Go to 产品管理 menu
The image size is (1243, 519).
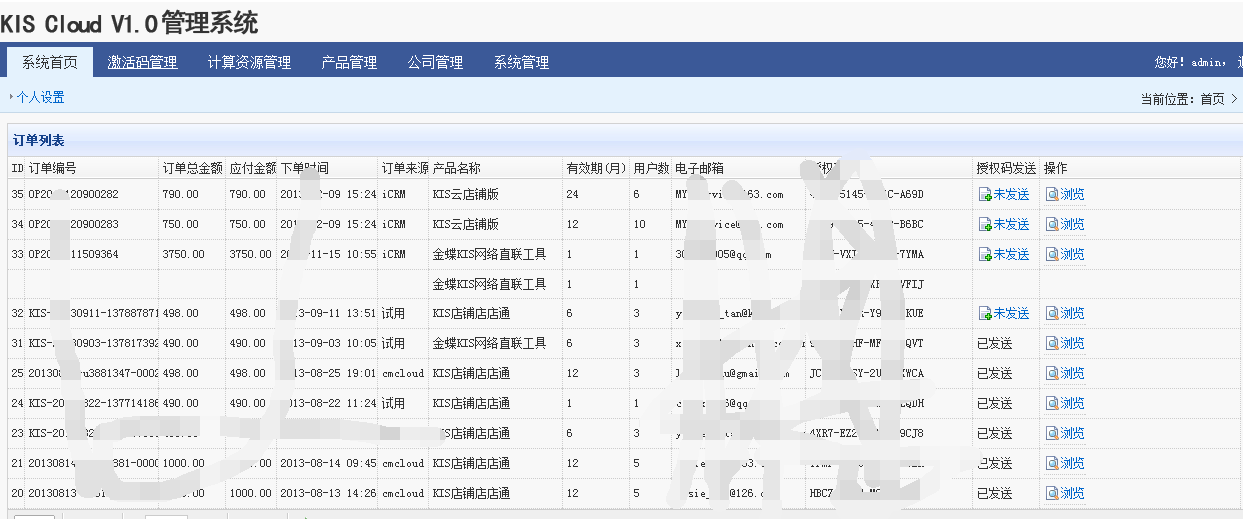pos(349,62)
